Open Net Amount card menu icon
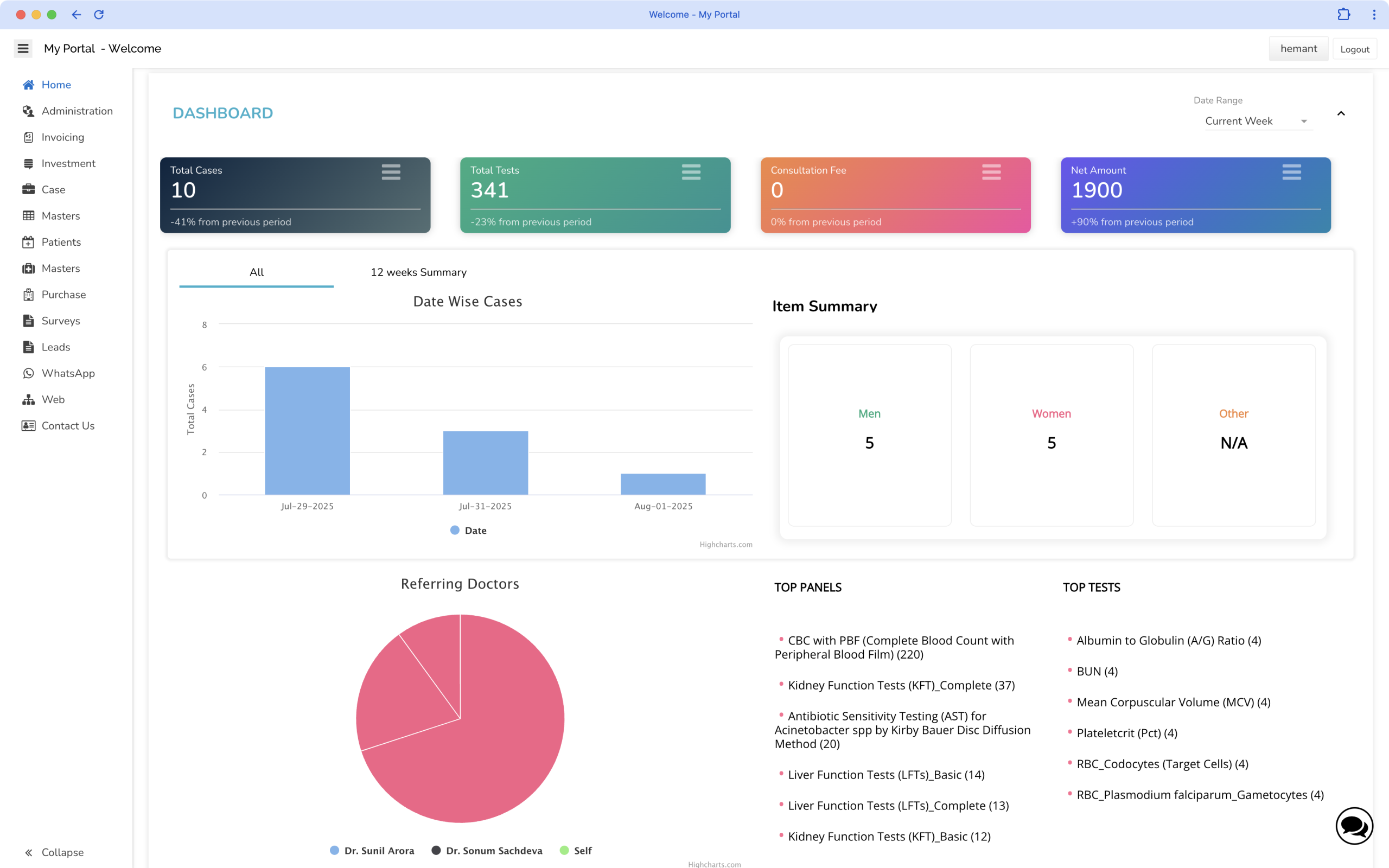The width and height of the screenshot is (1389, 868). coord(1291,171)
